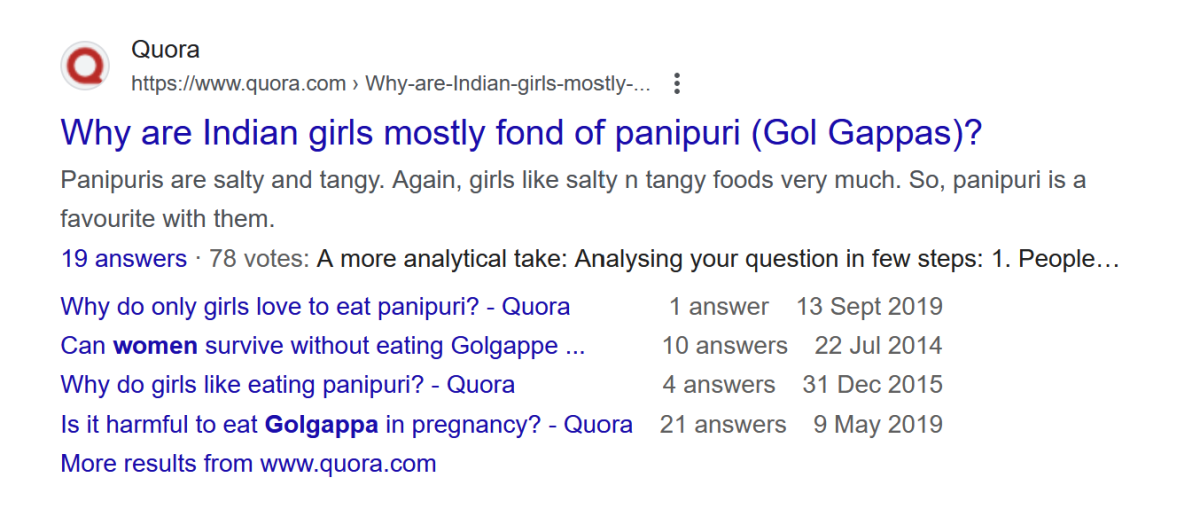Click the '19 answers' link

124,259
